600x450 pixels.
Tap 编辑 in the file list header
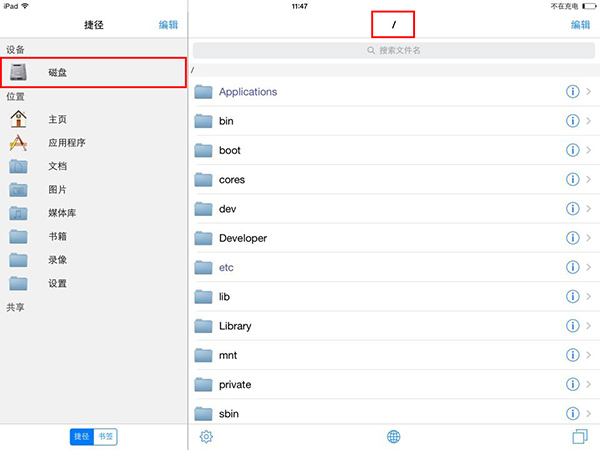pyautogui.click(x=580, y=25)
